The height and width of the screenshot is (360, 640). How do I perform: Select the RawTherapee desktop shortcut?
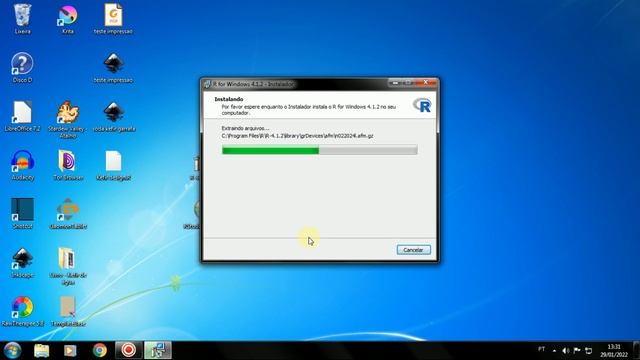click(x=22, y=311)
